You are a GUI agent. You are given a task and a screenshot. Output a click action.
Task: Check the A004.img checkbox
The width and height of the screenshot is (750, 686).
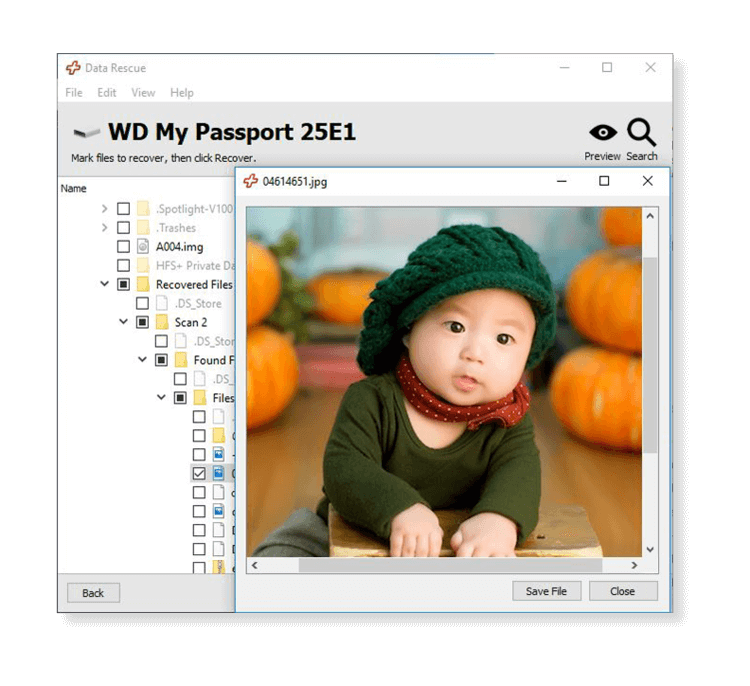pyautogui.click(x=123, y=246)
